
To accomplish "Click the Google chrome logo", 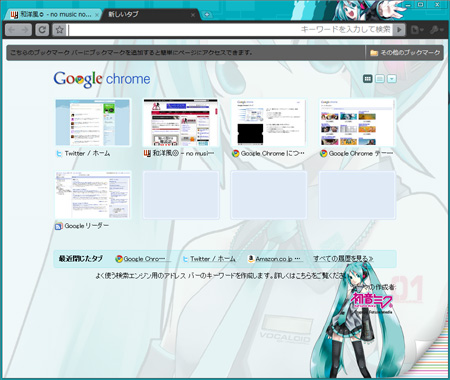I will [102, 79].
